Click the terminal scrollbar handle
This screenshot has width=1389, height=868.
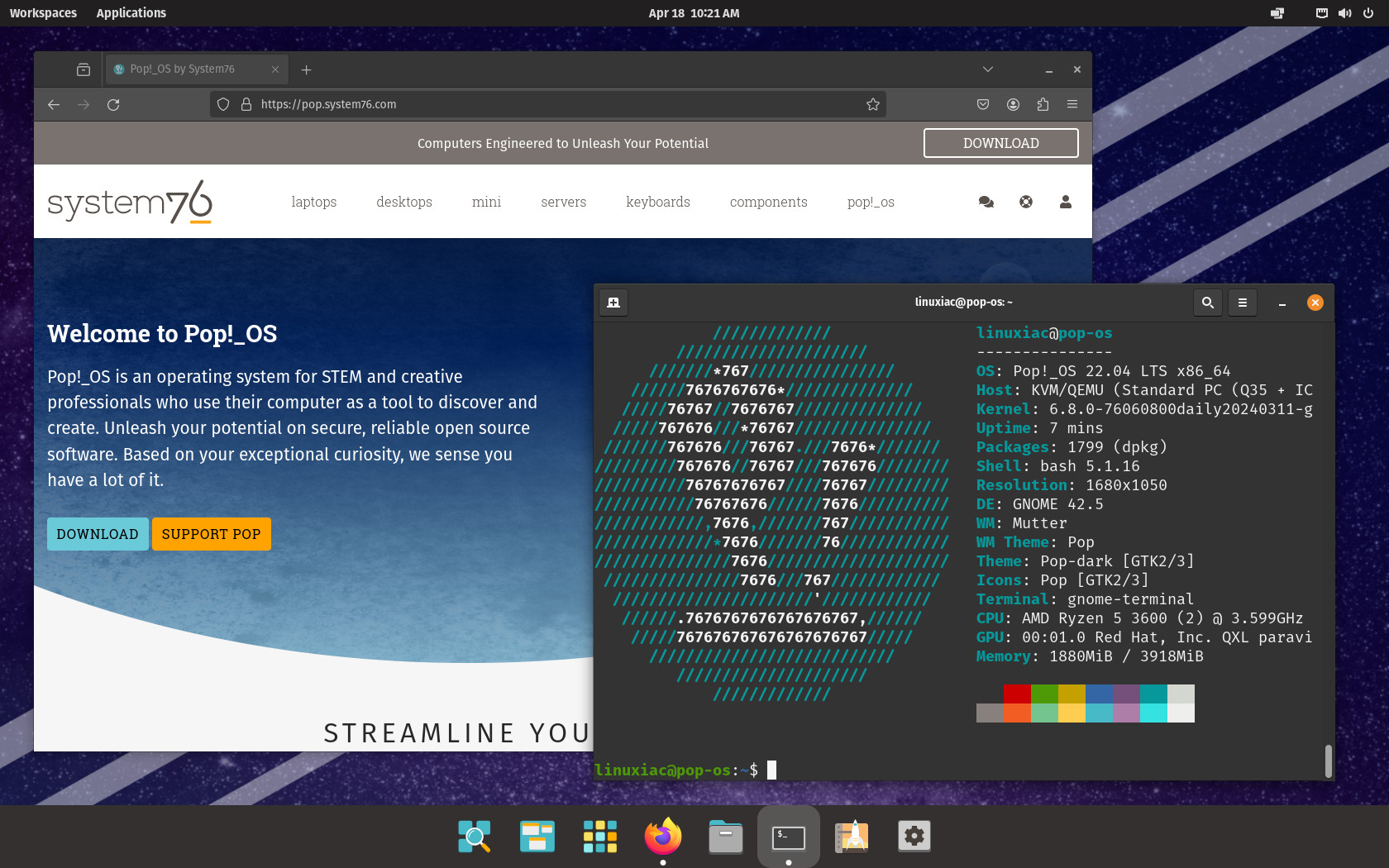(x=1329, y=761)
